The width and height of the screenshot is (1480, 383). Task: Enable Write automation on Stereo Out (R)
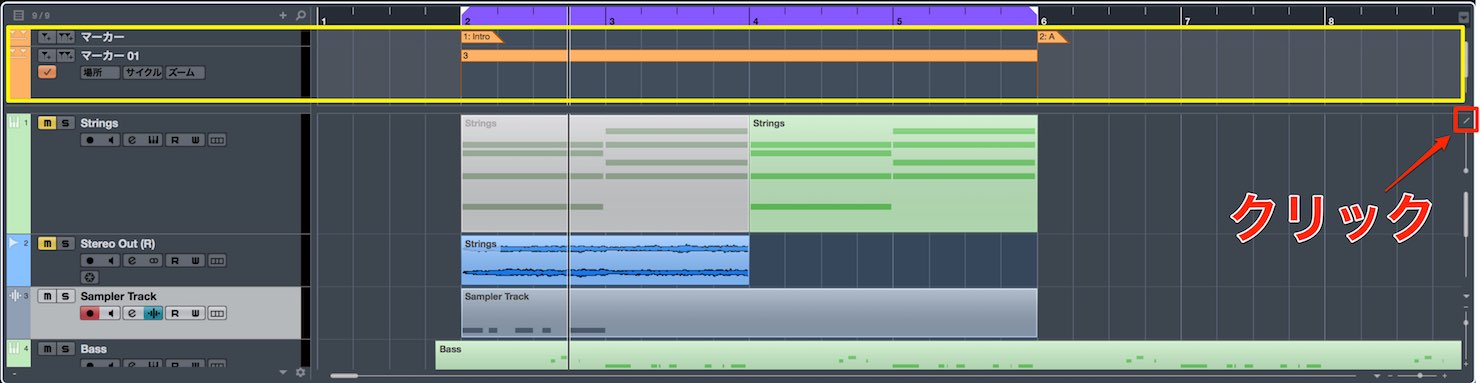click(196, 261)
